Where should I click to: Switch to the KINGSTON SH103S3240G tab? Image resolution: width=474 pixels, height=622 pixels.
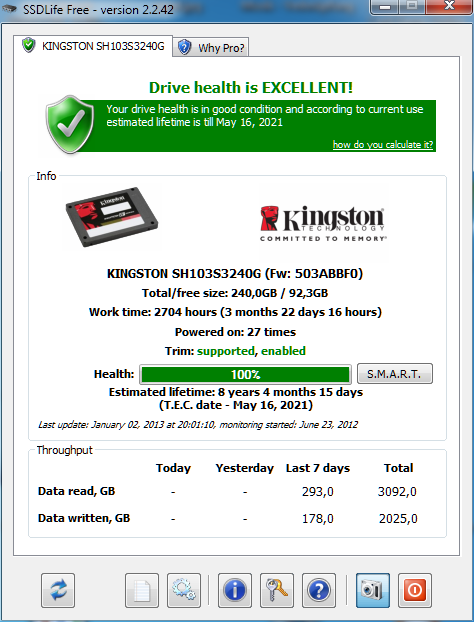93,46
